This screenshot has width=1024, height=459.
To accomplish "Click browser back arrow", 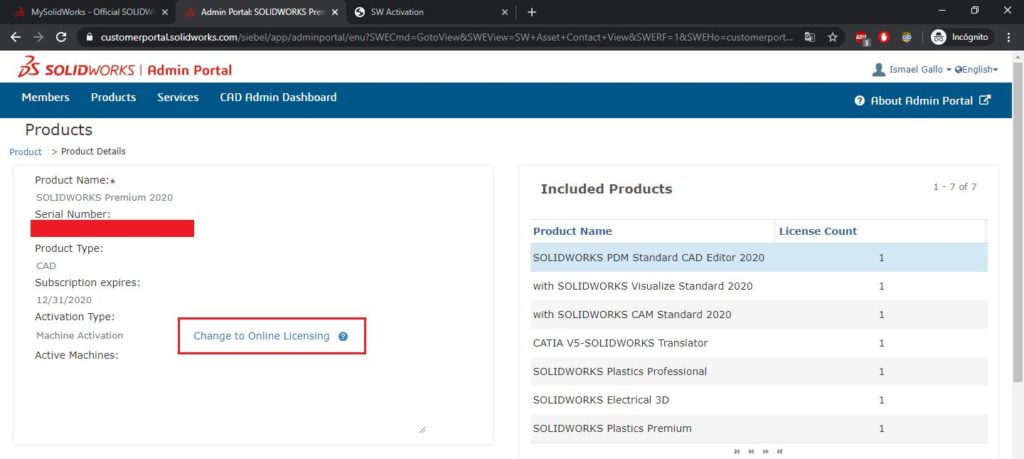I will [x=16, y=37].
